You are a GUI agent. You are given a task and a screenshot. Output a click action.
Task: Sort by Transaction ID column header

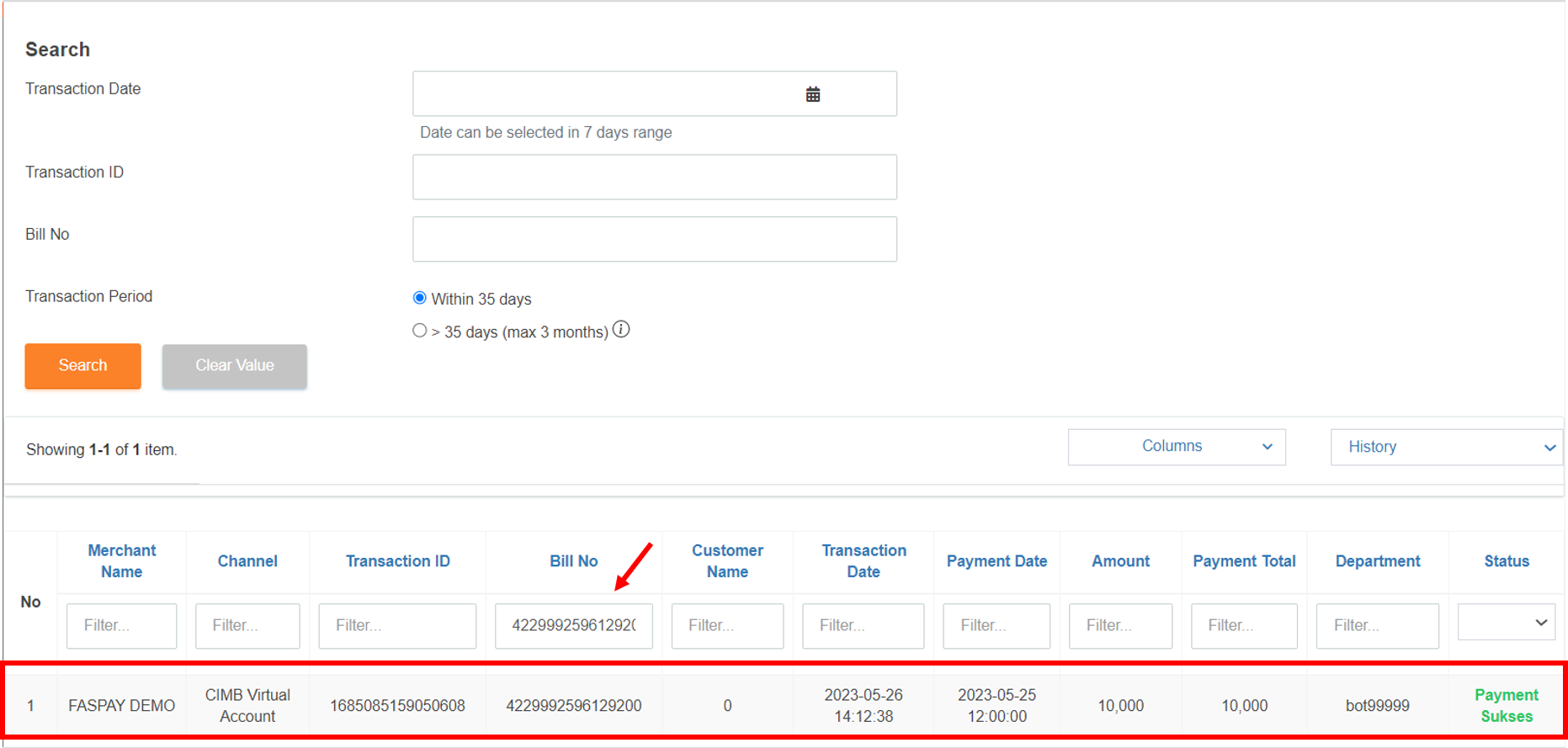point(397,561)
